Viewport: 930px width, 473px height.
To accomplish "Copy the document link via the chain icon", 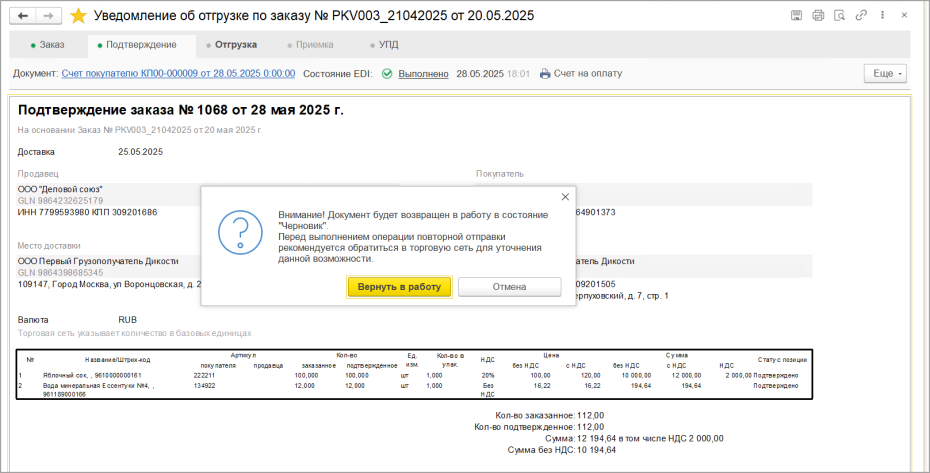I will point(861,15).
